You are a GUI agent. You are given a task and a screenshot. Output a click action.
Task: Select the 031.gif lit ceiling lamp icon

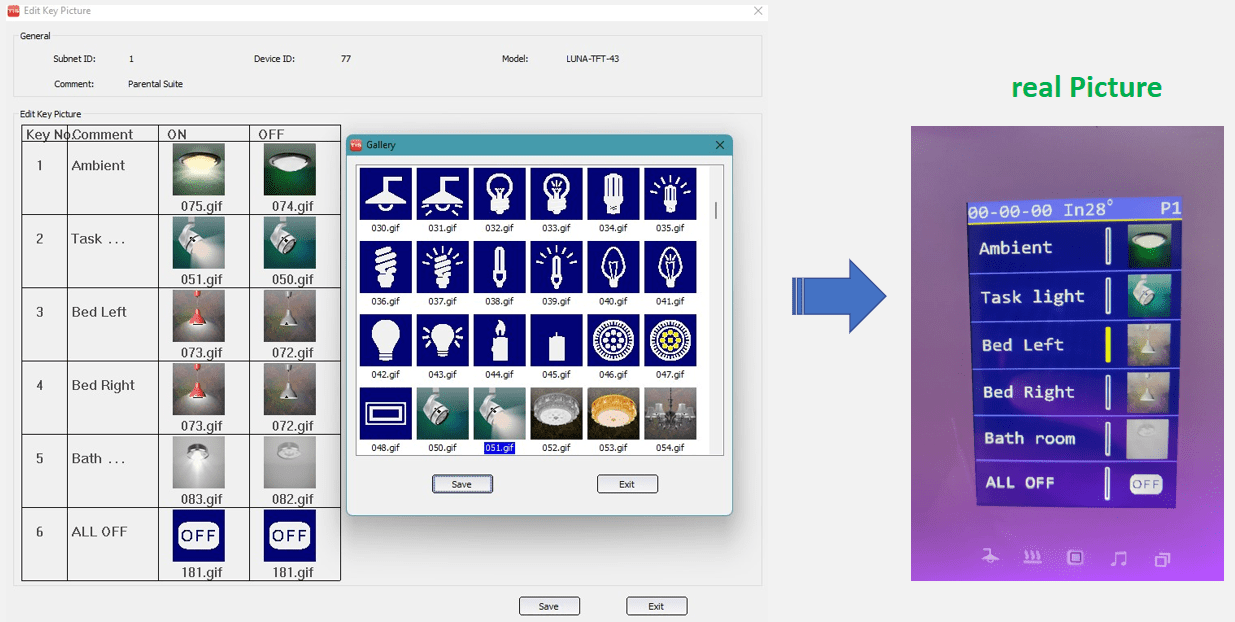442,193
